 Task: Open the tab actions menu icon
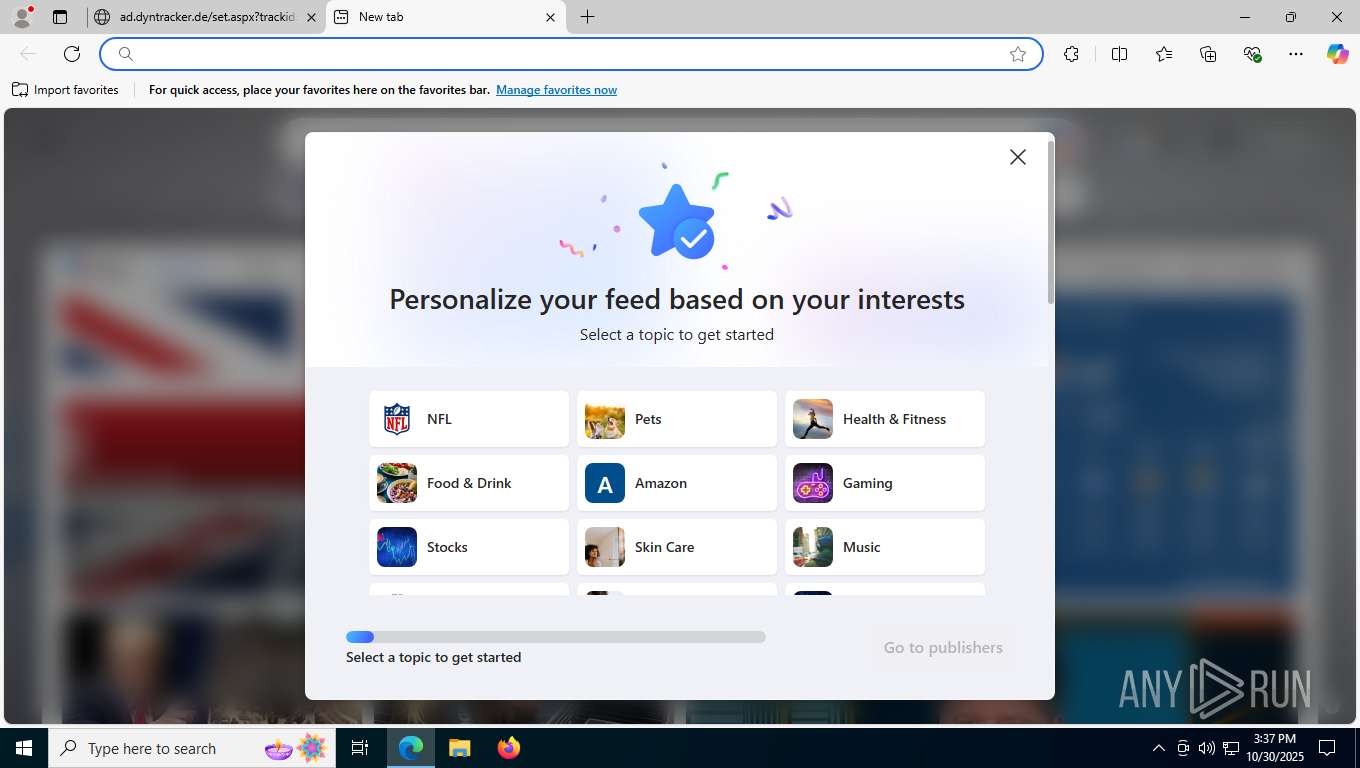(x=60, y=17)
